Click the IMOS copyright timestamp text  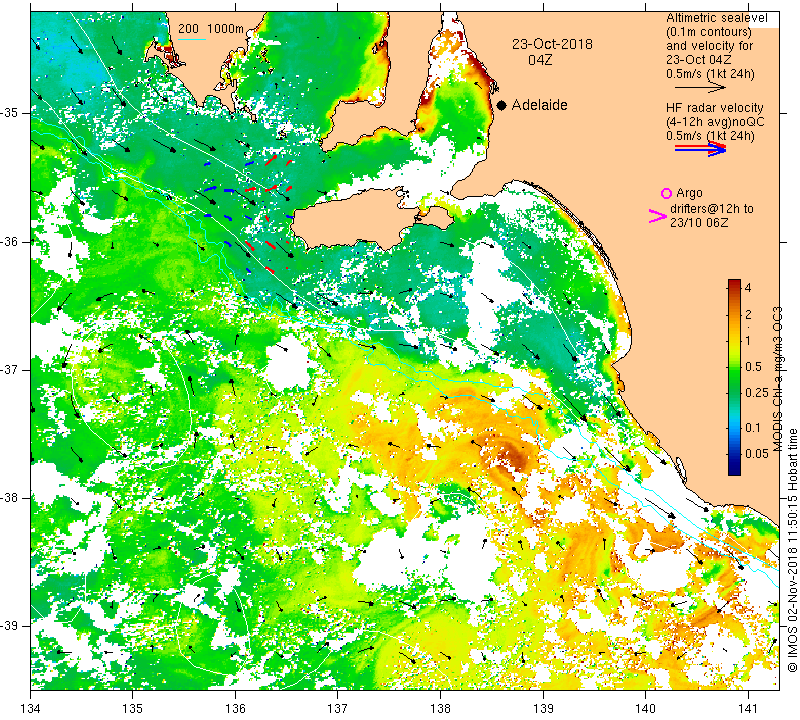[792, 550]
